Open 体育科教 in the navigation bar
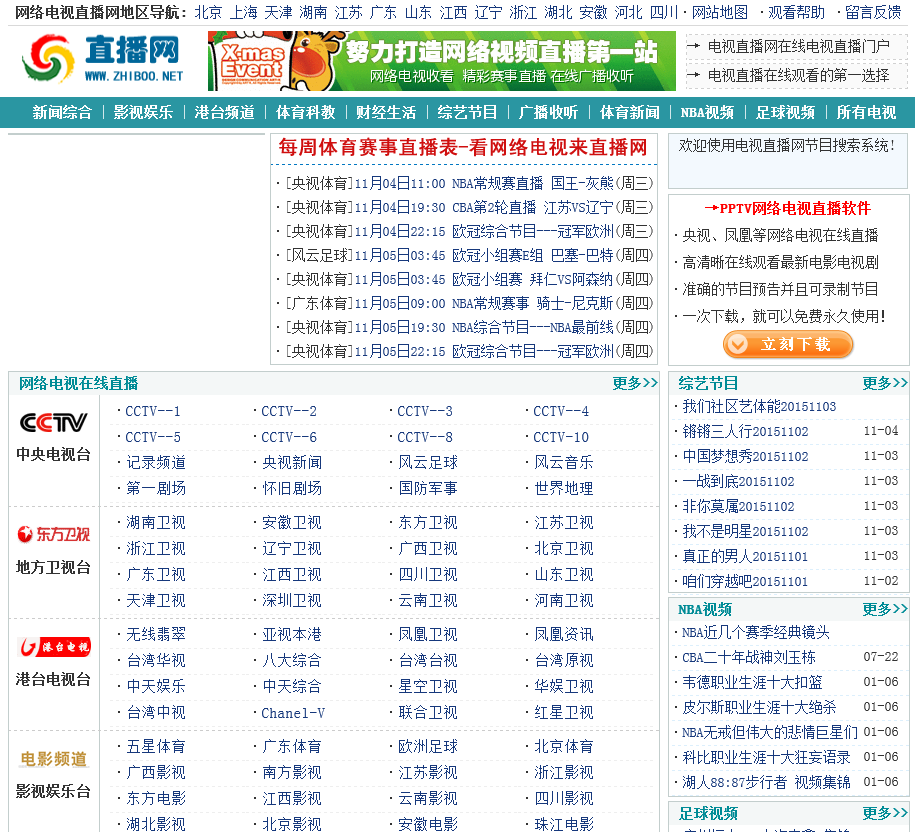Viewport: 915px width, 832px height. click(x=305, y=112)
